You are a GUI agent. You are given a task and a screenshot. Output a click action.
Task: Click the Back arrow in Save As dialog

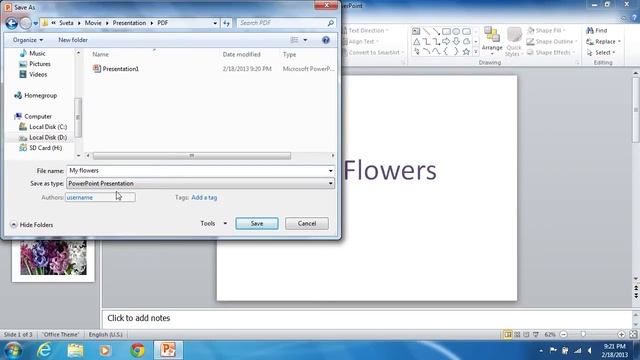pos(11,23)
